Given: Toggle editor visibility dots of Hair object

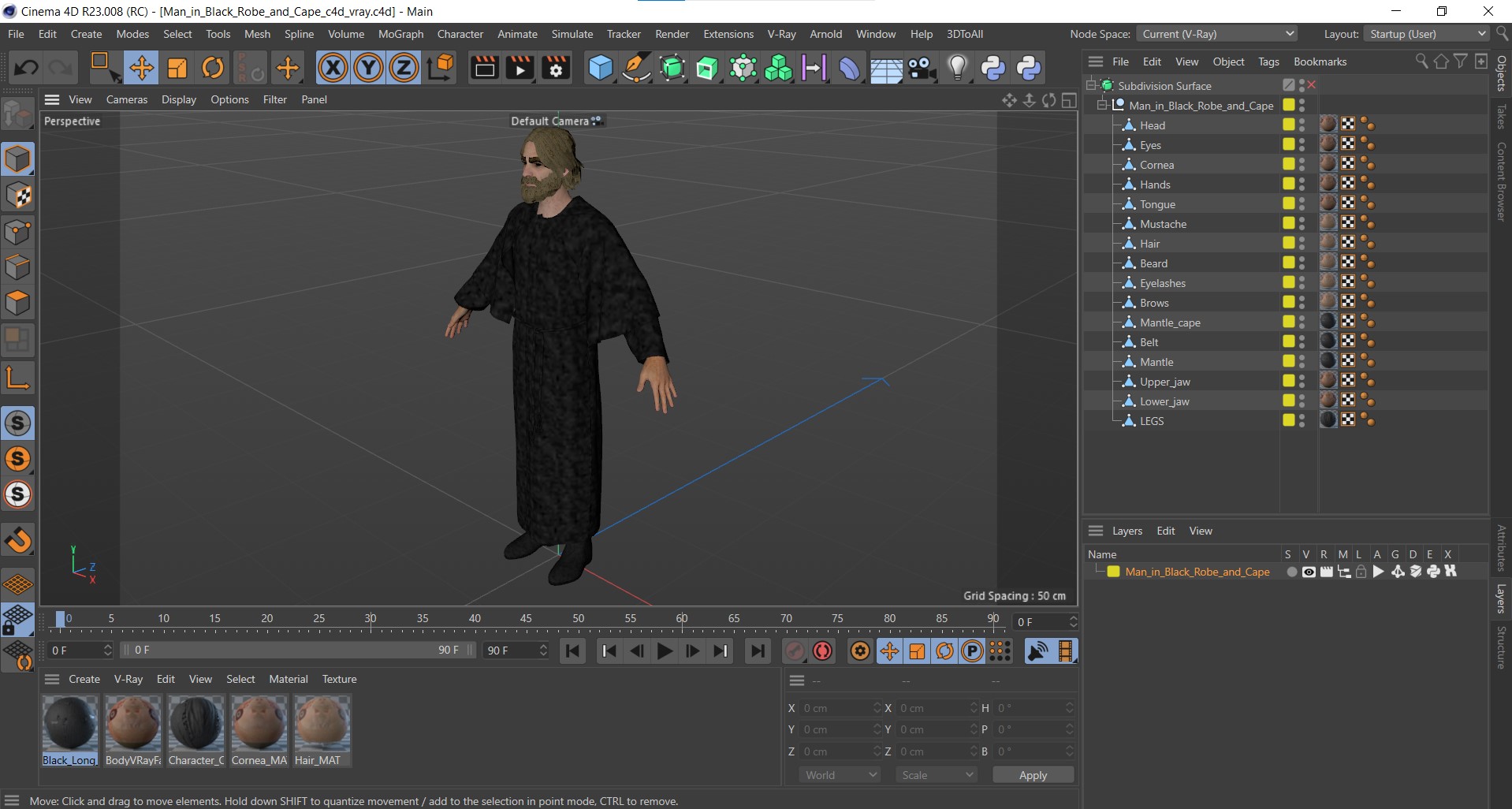Looking at the screenshot, I should 1302,244.
